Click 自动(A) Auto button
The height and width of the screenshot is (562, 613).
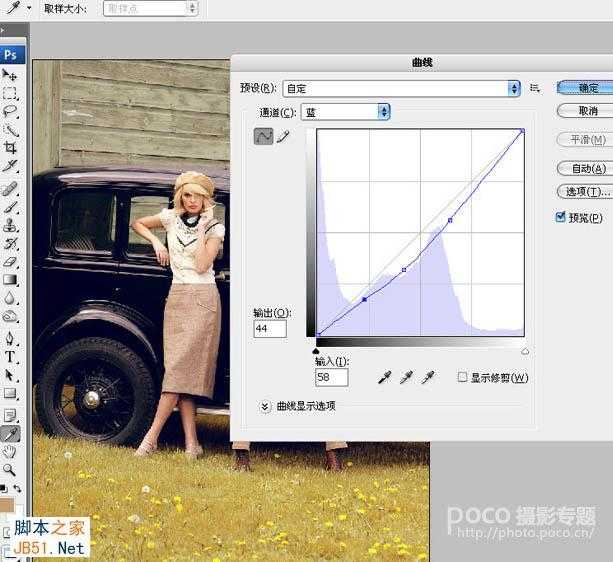585,168
